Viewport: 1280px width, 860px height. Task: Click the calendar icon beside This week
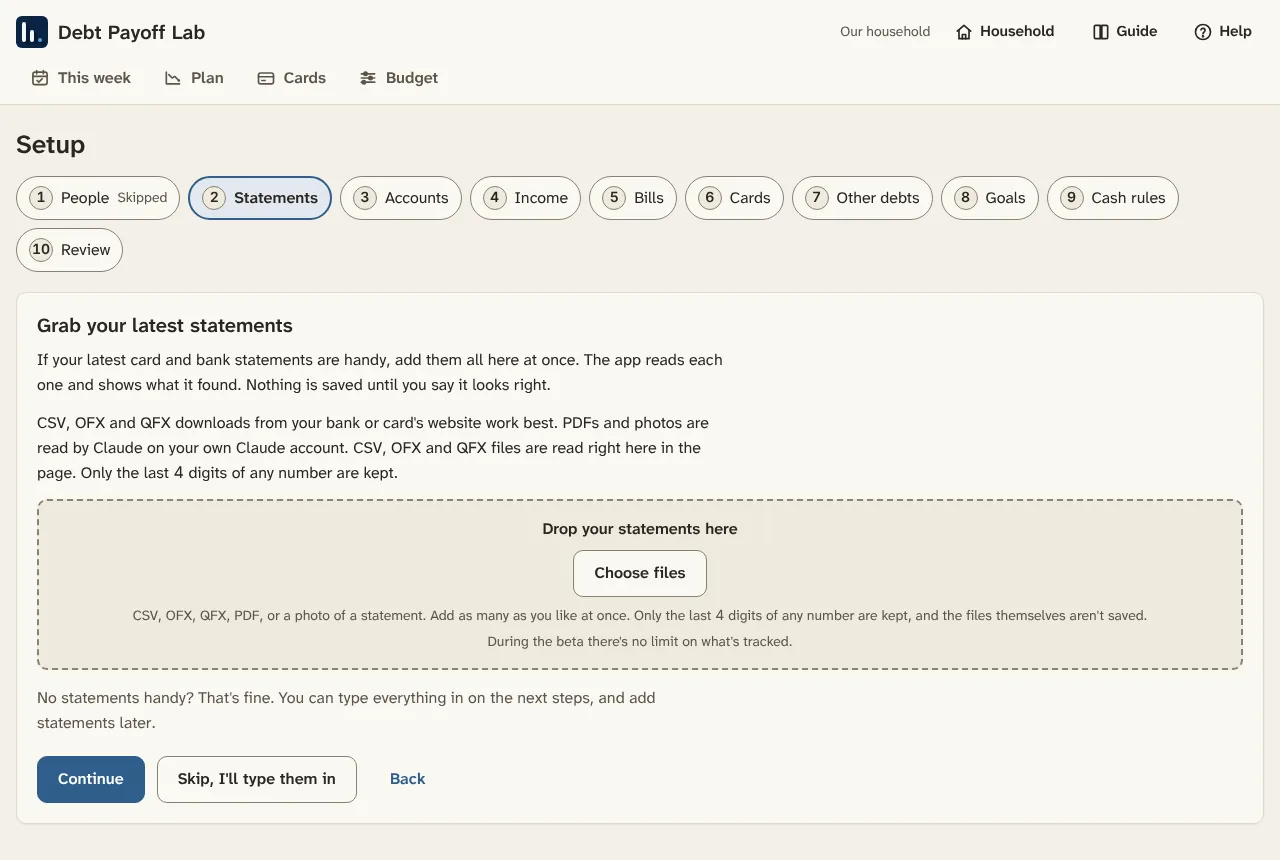[x=40, y=78]
